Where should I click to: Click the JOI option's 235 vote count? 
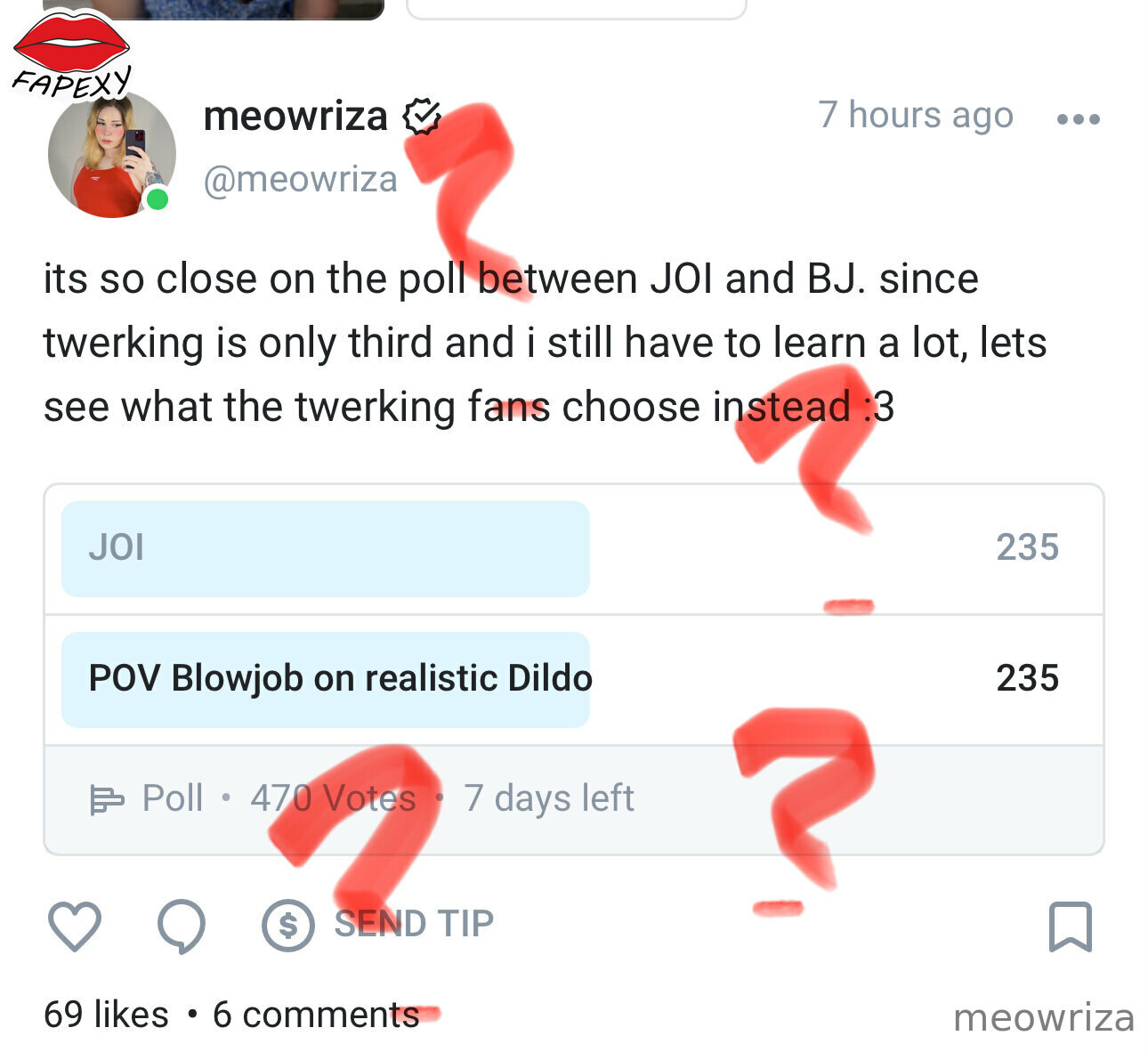pos(1027,547)
